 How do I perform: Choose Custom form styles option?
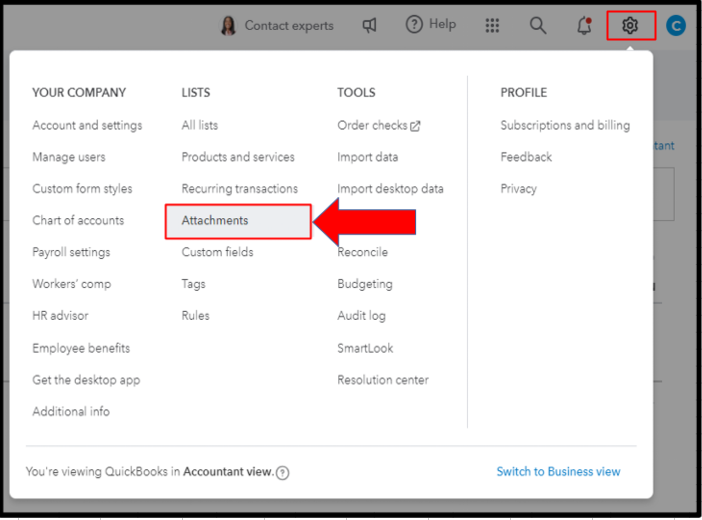82,188
